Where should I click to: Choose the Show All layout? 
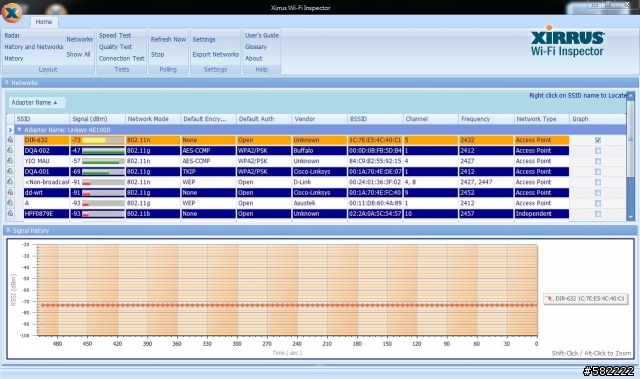[78, 54]
